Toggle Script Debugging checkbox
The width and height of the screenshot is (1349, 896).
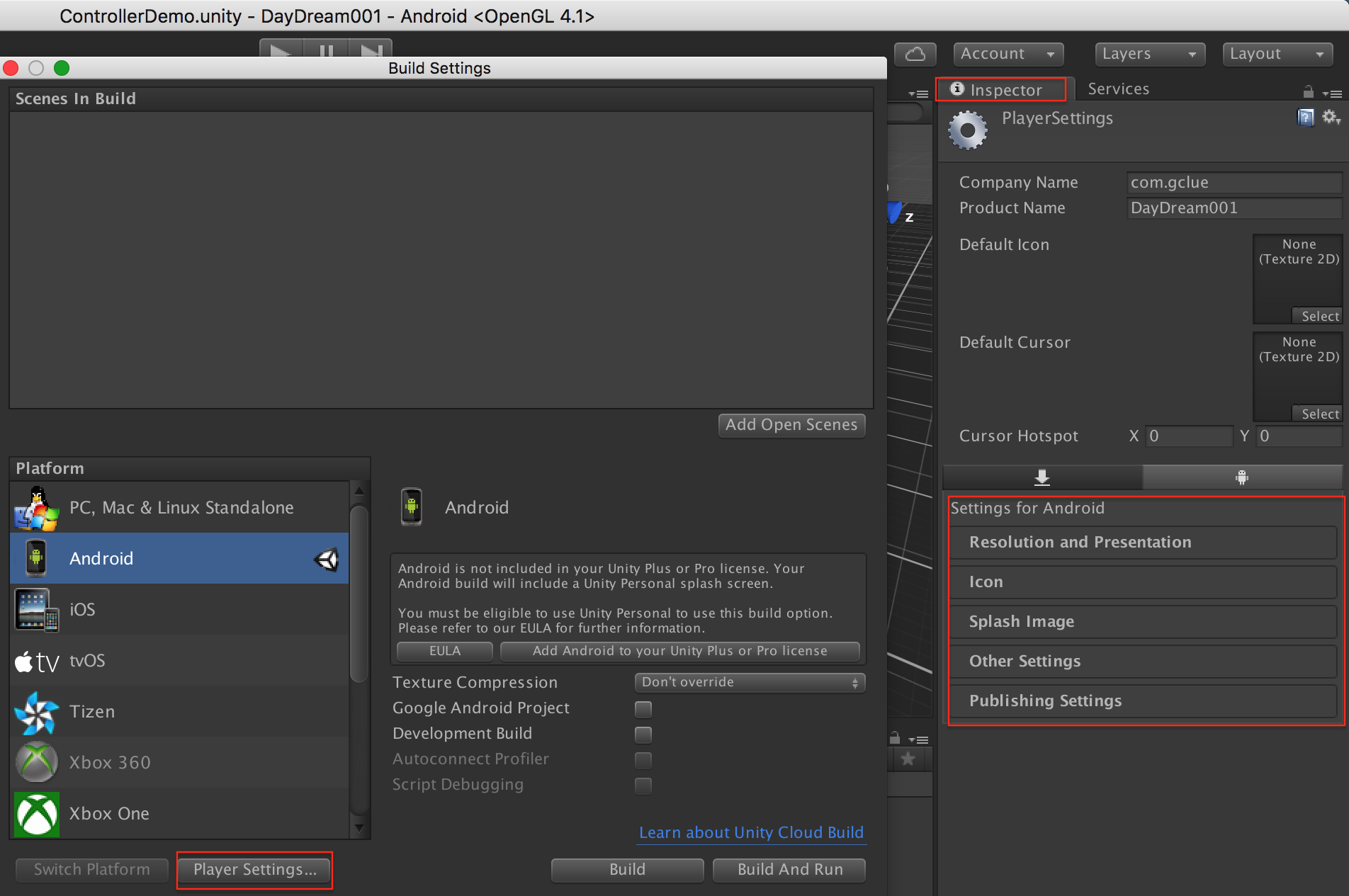coord(643,786)
